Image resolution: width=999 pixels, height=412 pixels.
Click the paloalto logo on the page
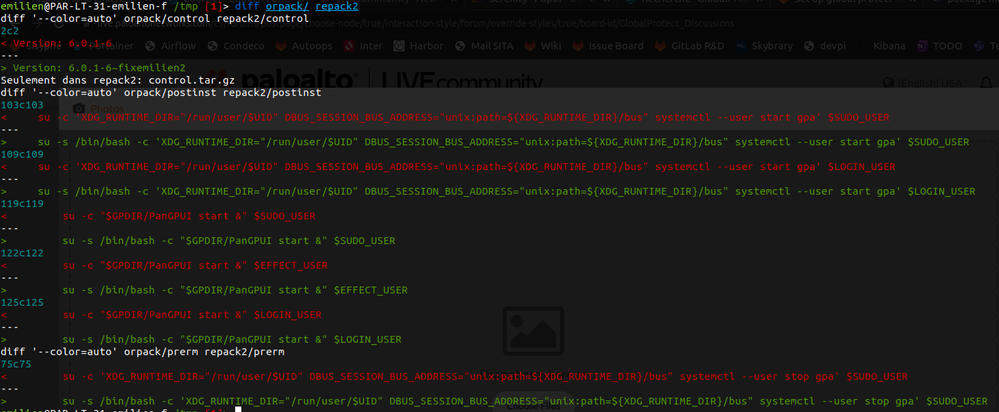(281, 80)
